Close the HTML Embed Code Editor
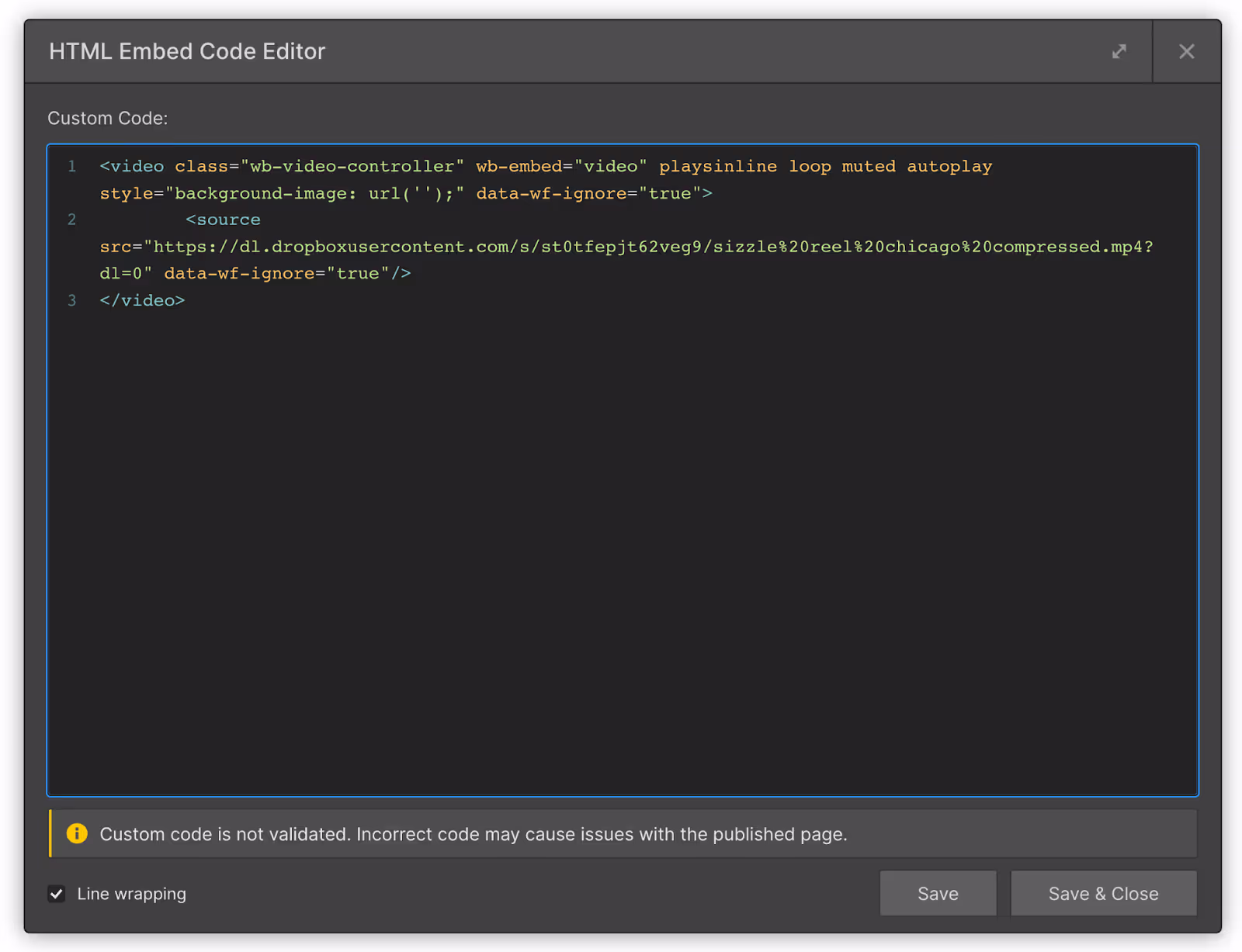This screenshot has height=952, width=1242. [1186, 51]
